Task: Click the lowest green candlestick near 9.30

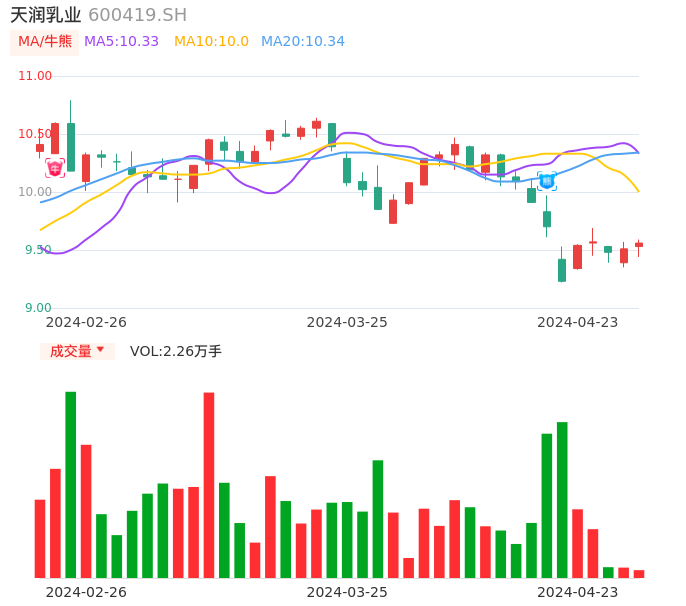Action: 562,270
